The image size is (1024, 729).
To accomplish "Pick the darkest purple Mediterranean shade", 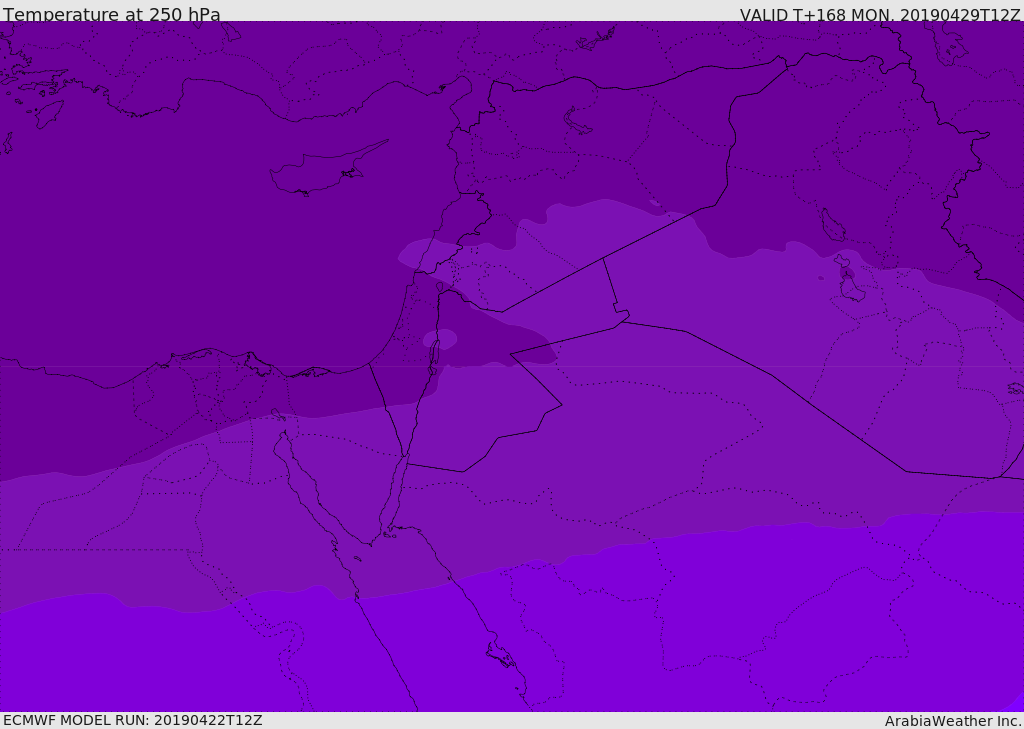I will coord(150,250).
